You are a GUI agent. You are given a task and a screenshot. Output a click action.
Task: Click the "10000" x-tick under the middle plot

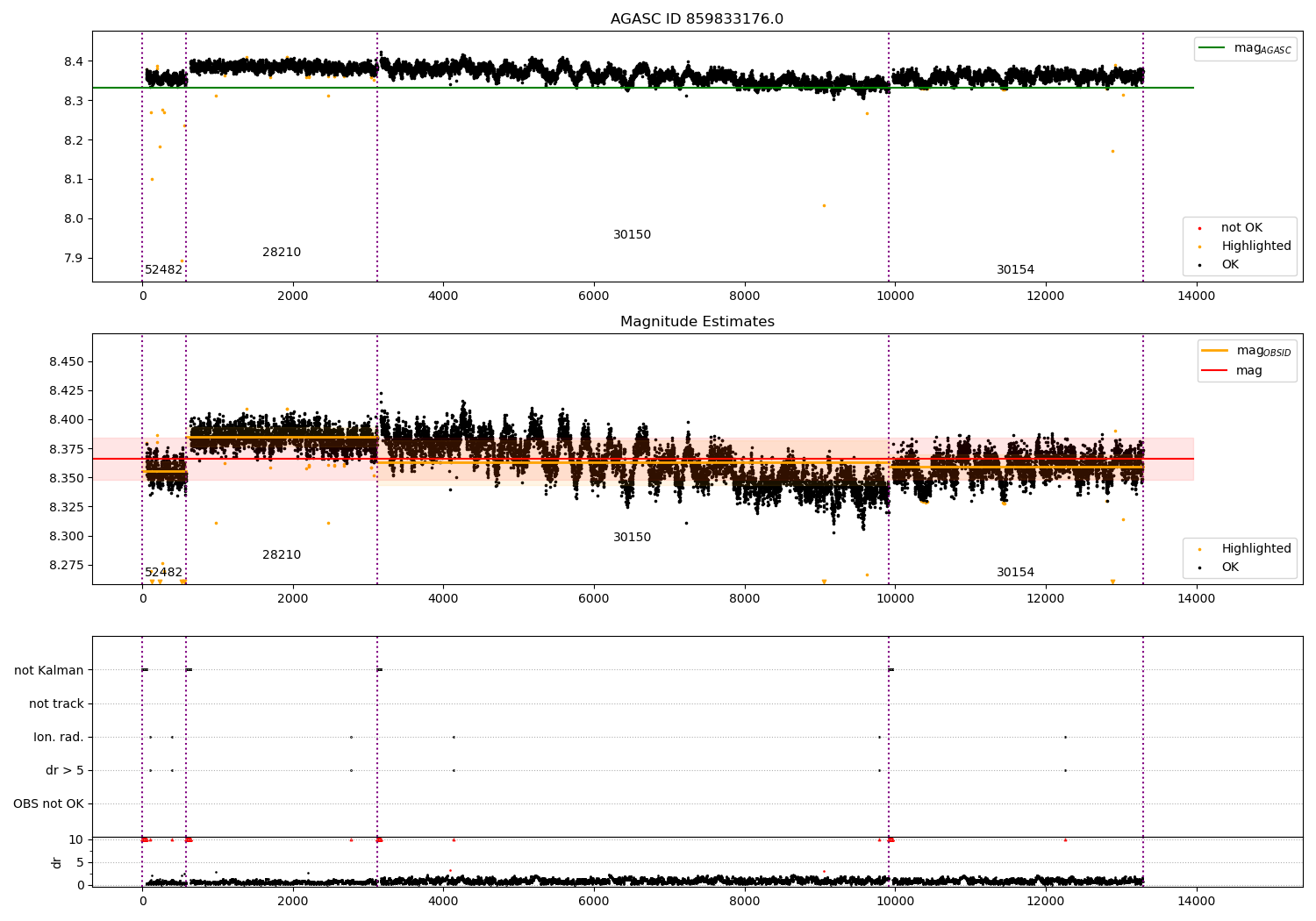click(895, 599)
